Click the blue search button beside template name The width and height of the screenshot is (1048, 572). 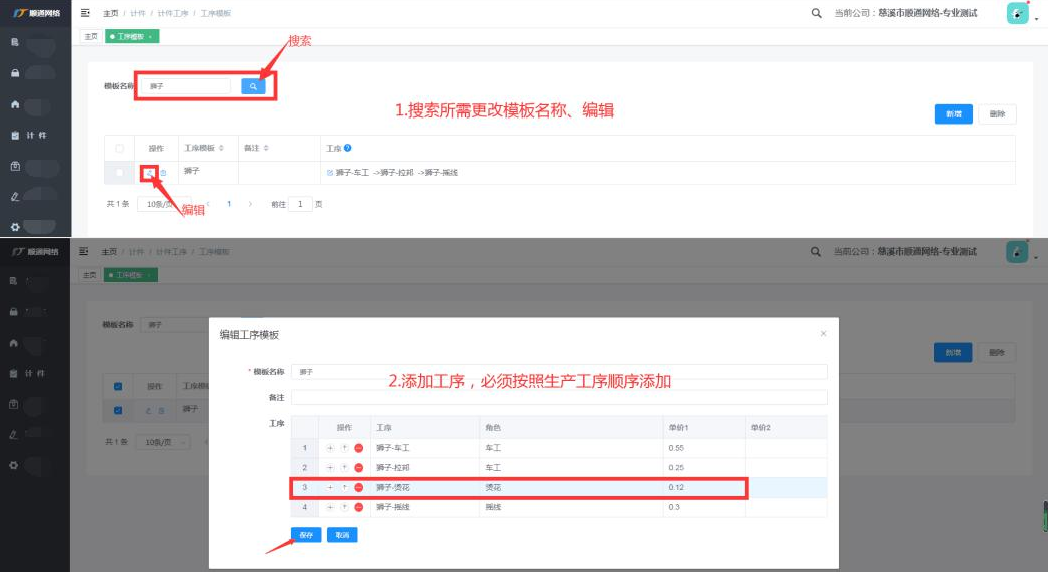click(x=254, y=87)
